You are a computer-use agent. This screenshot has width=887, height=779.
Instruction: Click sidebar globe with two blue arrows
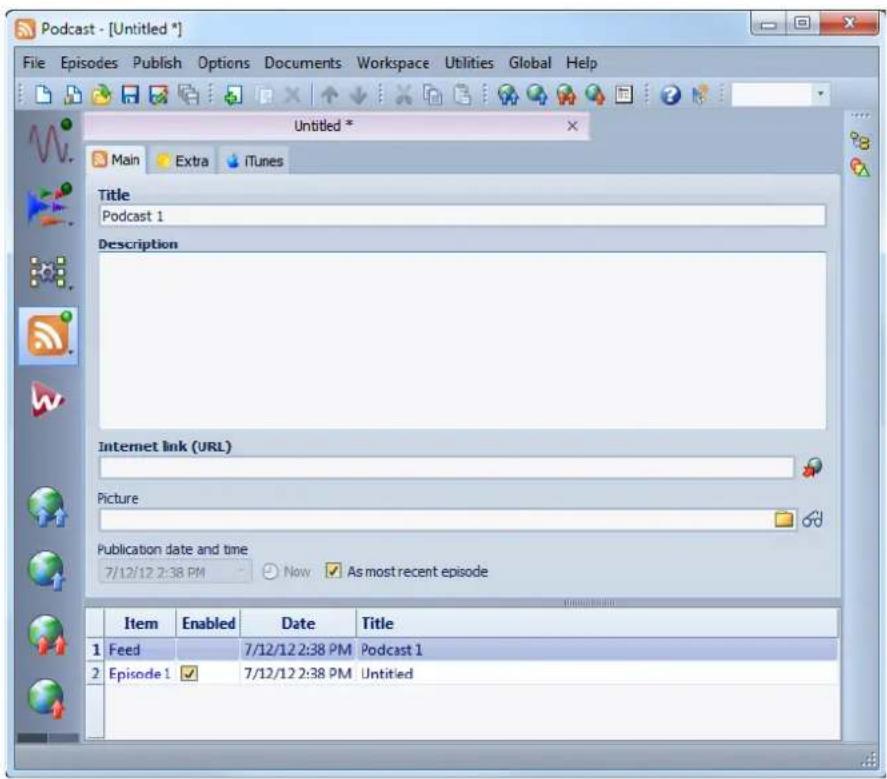pyautogui.click(x=48, y=507)
